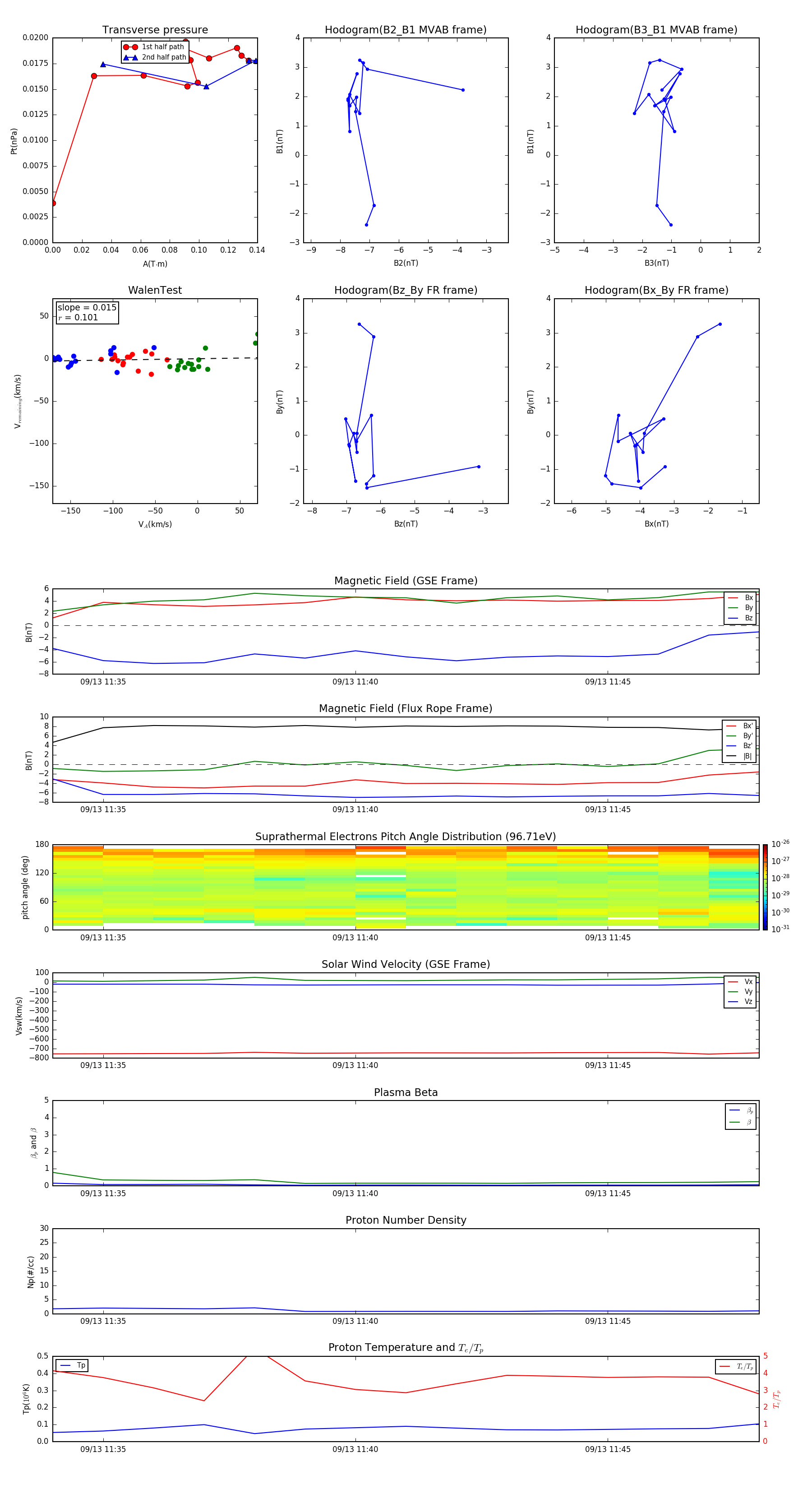Click the "B3(nT)" x-axis label

(x=656, y=263)
